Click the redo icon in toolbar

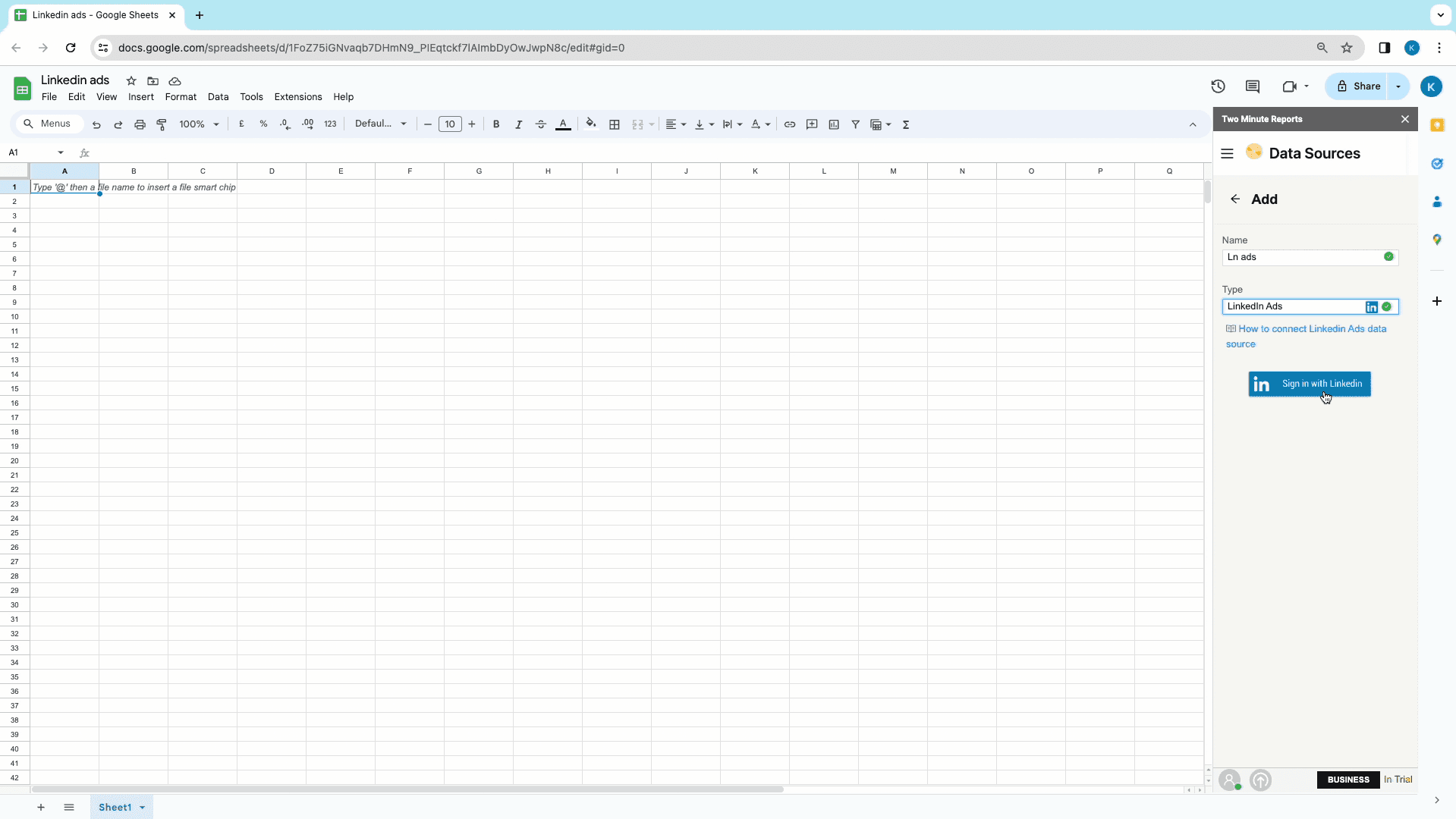click(118, 124)
